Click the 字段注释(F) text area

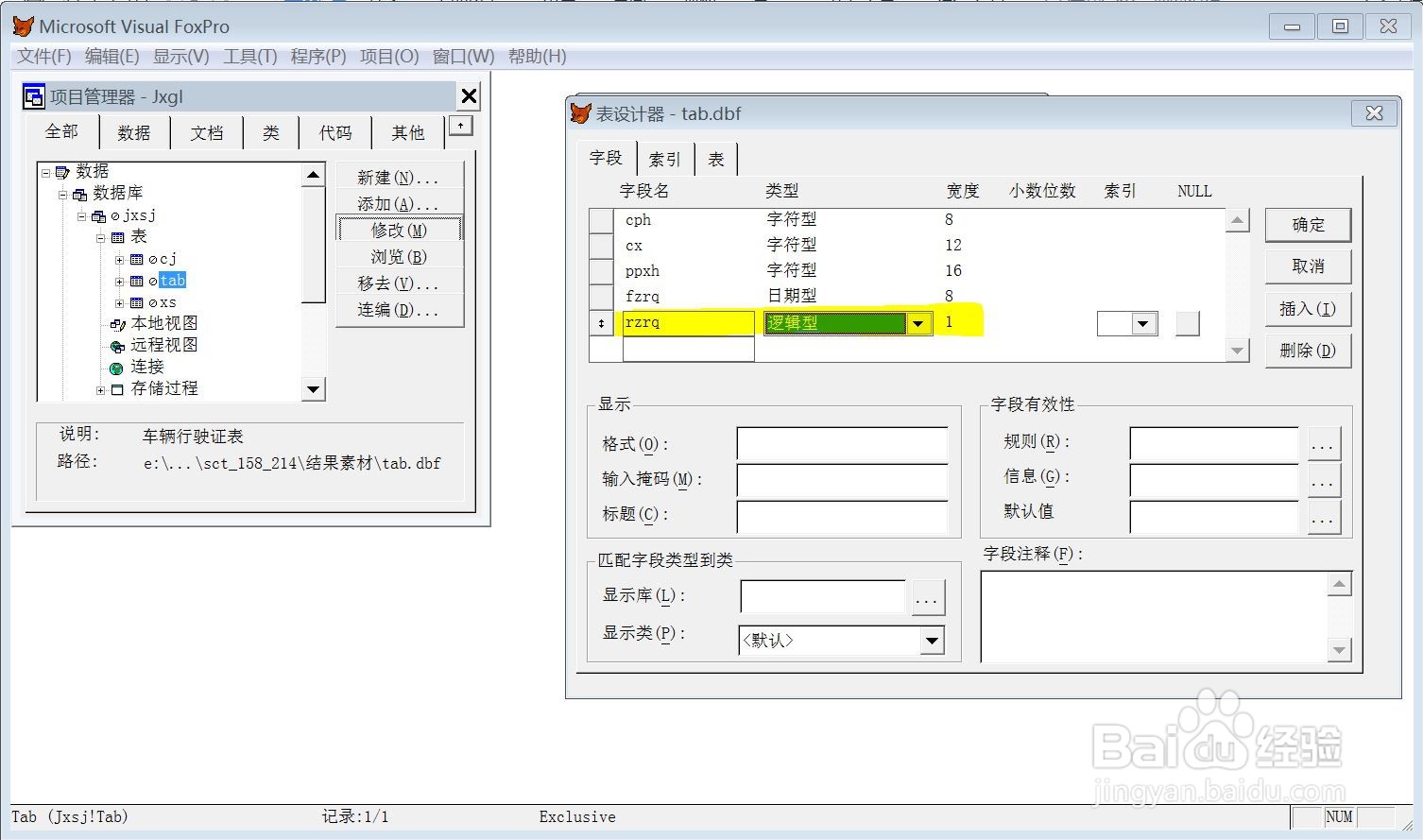click(1155, 616)
